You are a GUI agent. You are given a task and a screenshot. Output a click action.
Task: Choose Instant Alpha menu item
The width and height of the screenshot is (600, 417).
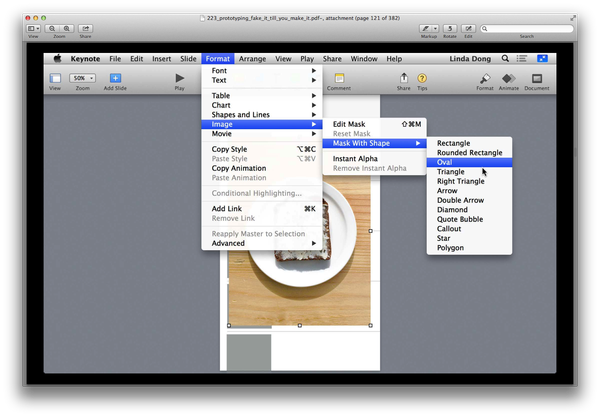point(355,158)
